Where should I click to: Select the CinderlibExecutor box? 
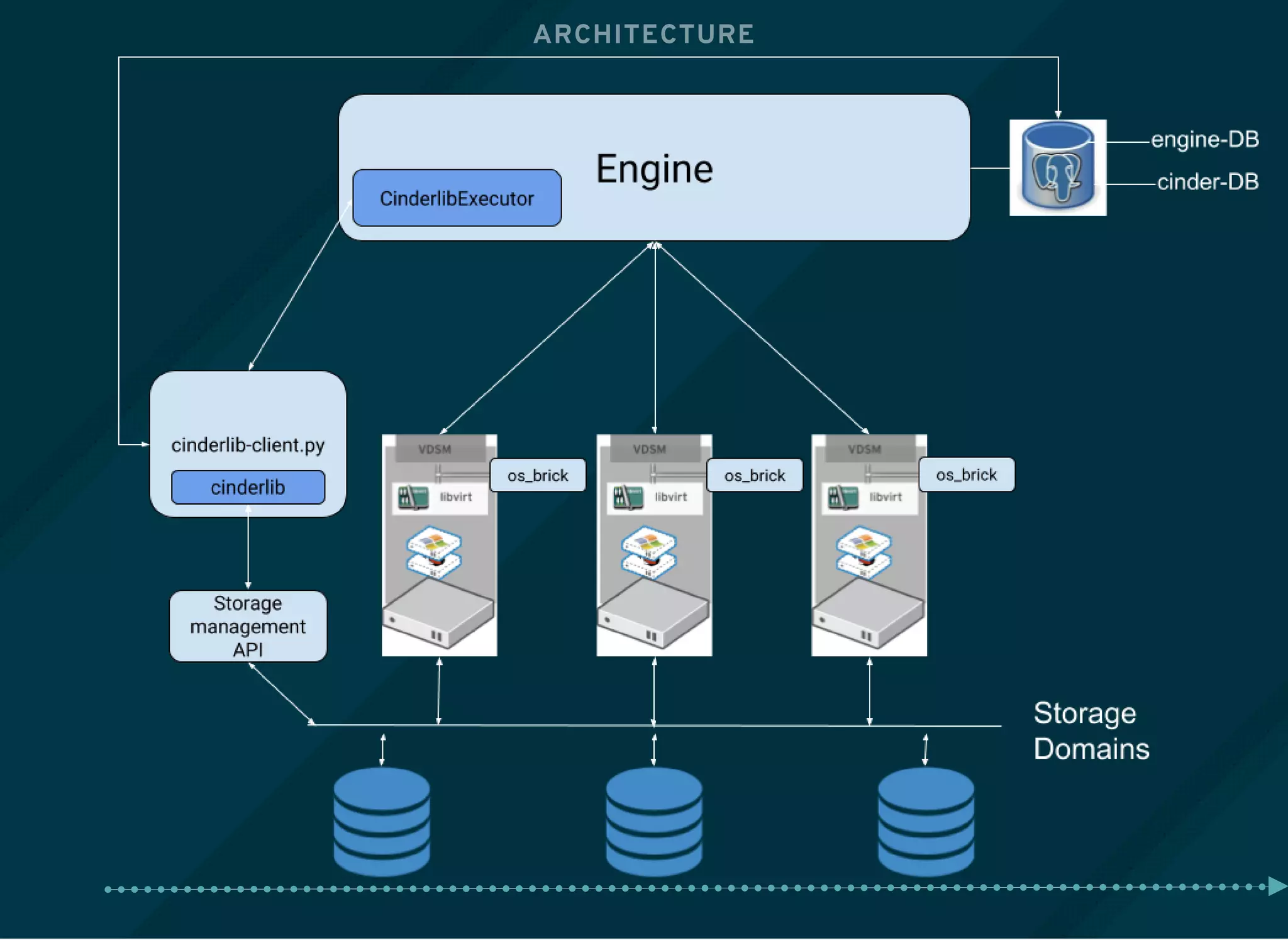457,198
